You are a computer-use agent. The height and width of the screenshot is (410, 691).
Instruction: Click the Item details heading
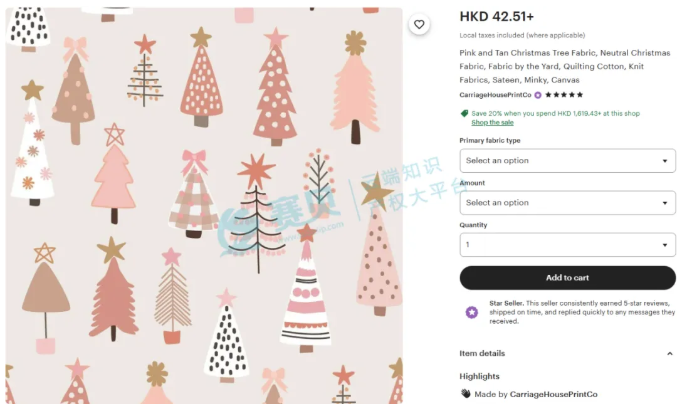click(x=482, y=354)
